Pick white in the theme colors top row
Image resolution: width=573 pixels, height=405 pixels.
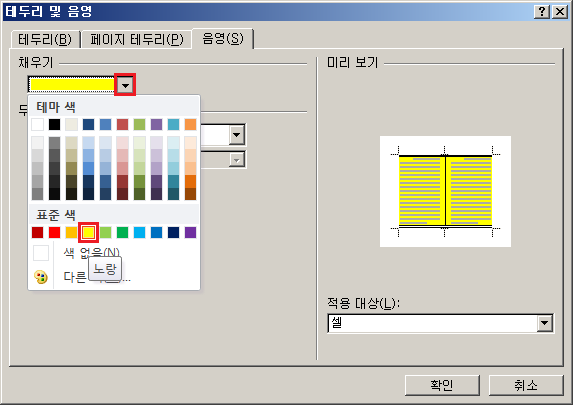37,124
